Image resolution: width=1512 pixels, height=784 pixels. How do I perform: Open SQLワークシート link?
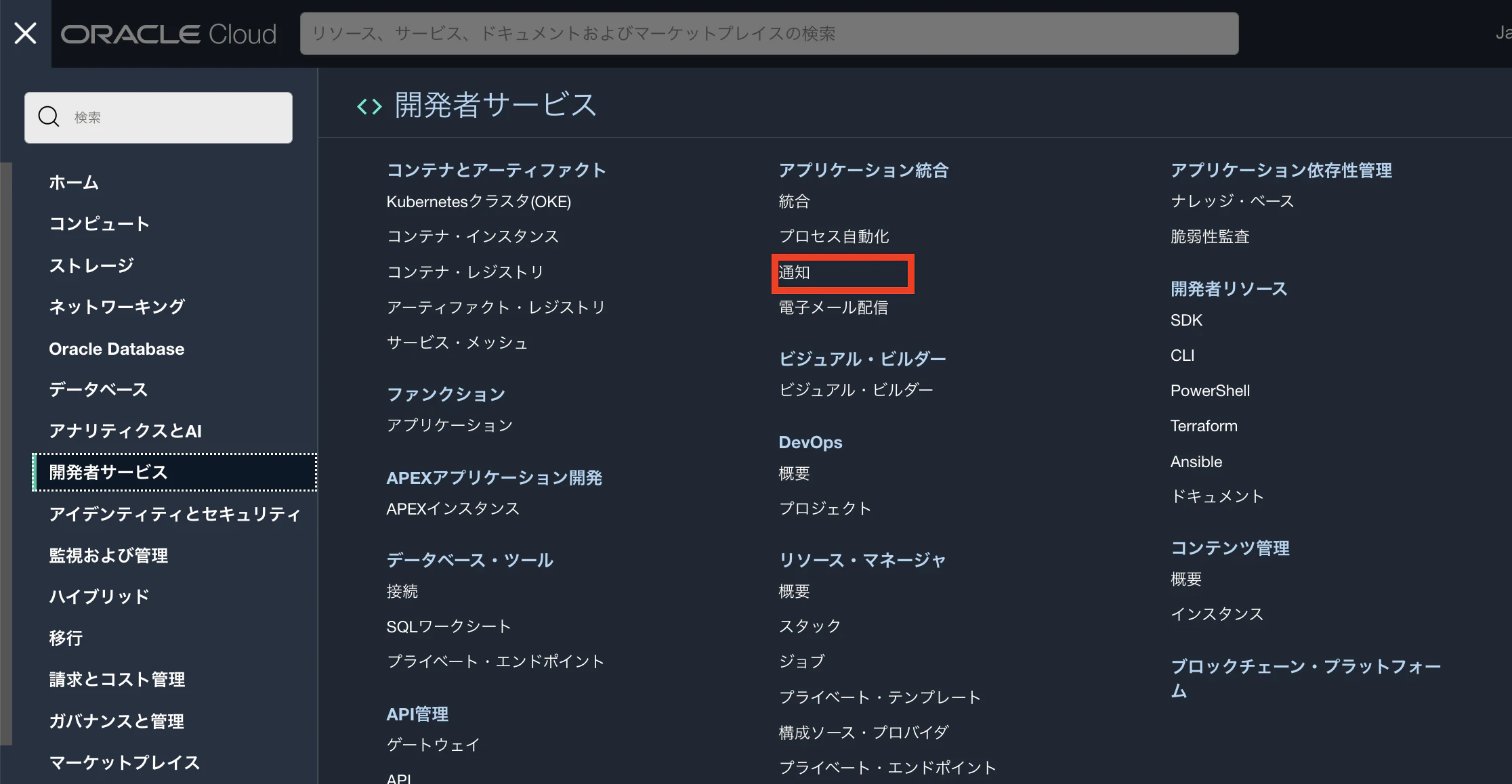[x=448, y=626]
